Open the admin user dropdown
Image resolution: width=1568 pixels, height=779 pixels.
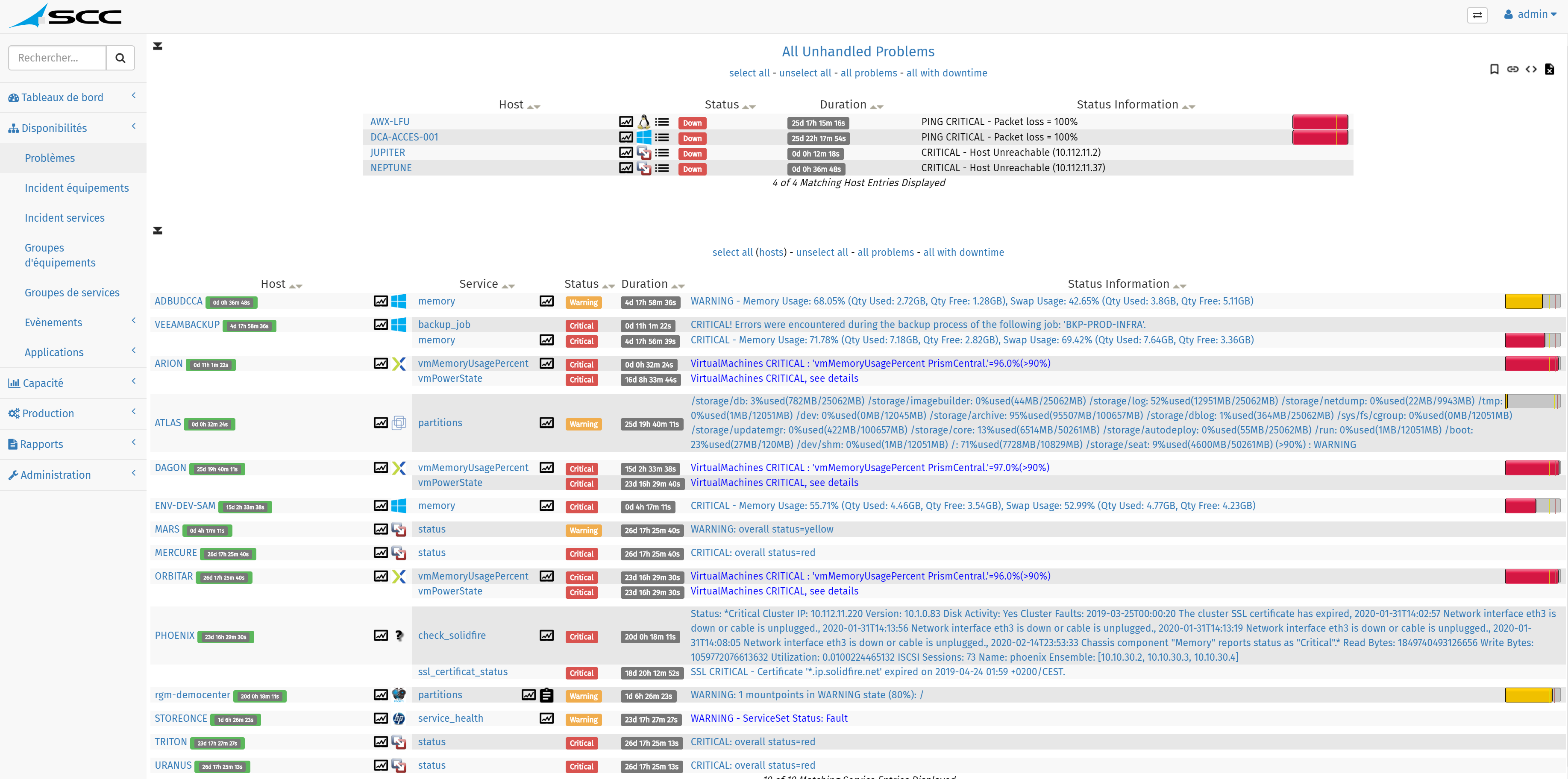point(1530,15)
